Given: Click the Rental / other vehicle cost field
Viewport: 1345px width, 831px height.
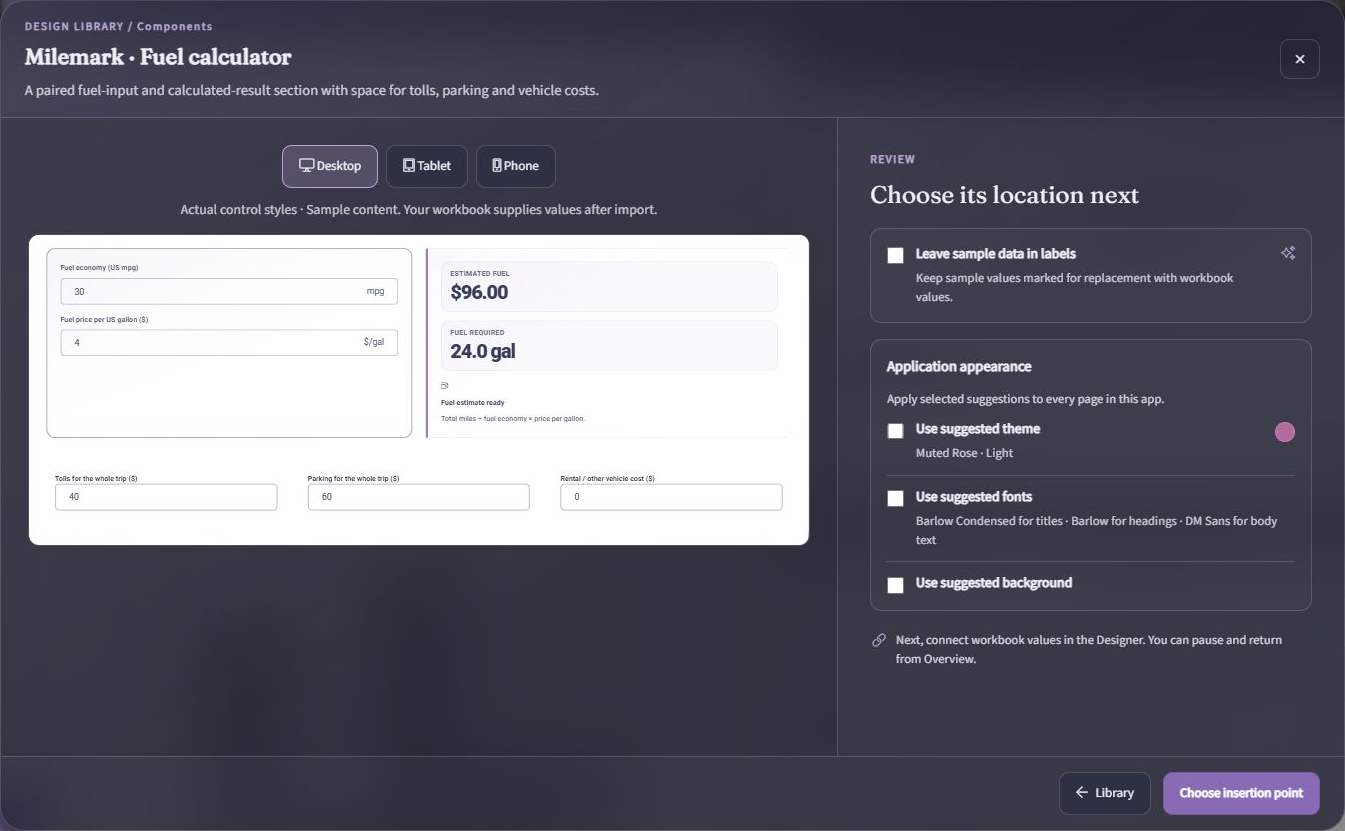Looking at the screenshot, I should click(x=671, y=497).
